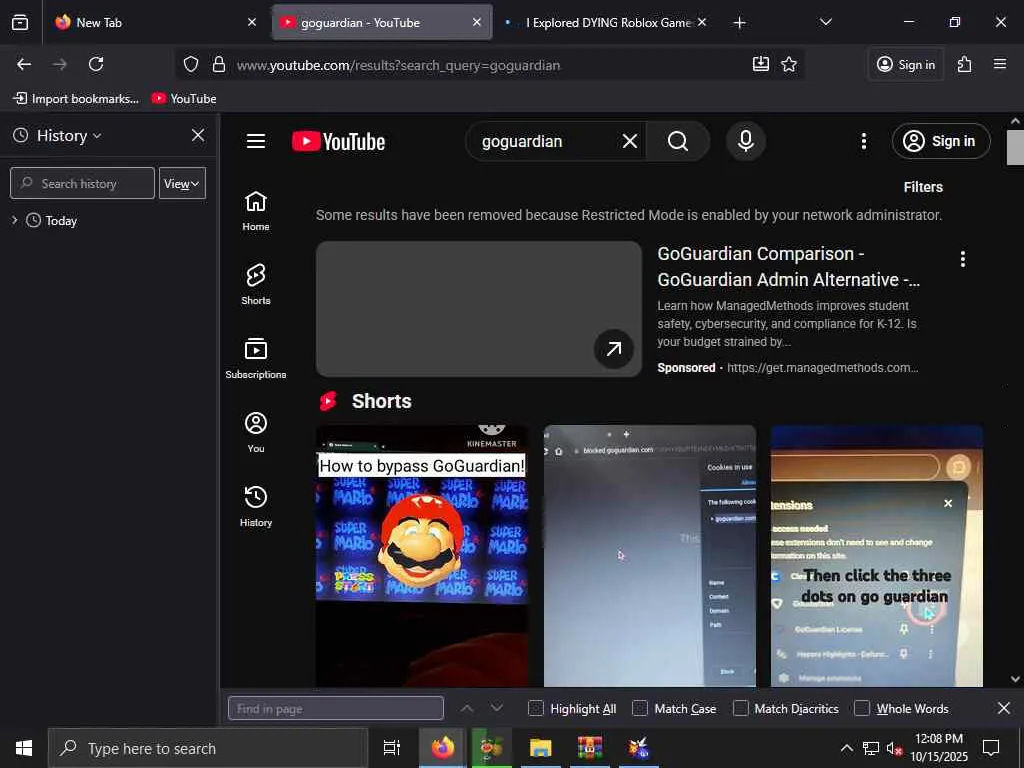
Task: Enable Match Diacritics checkbox
Action: (x=741, y=709)
